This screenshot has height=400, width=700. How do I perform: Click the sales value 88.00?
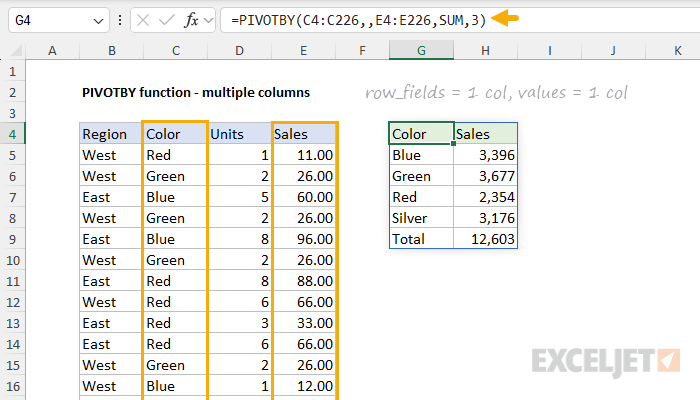click(x=304, y=281)
